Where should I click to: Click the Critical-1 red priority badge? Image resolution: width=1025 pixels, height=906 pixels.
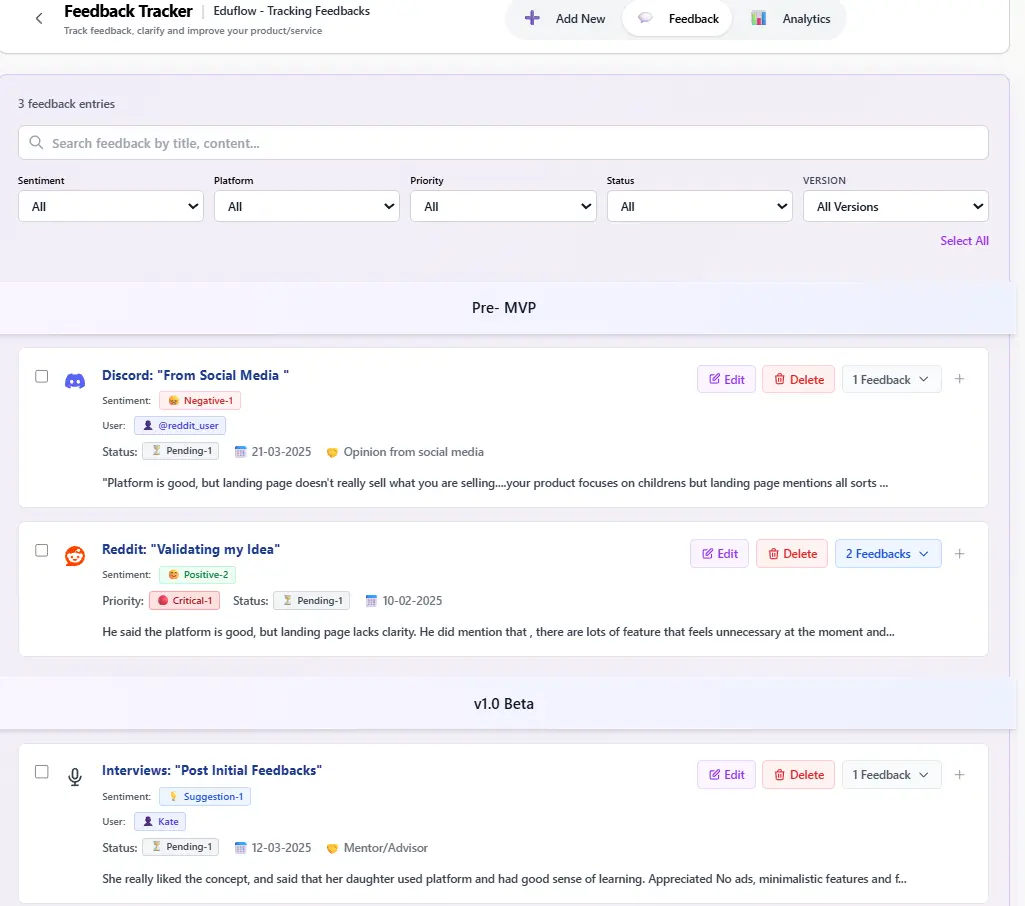tap(184, 601)
